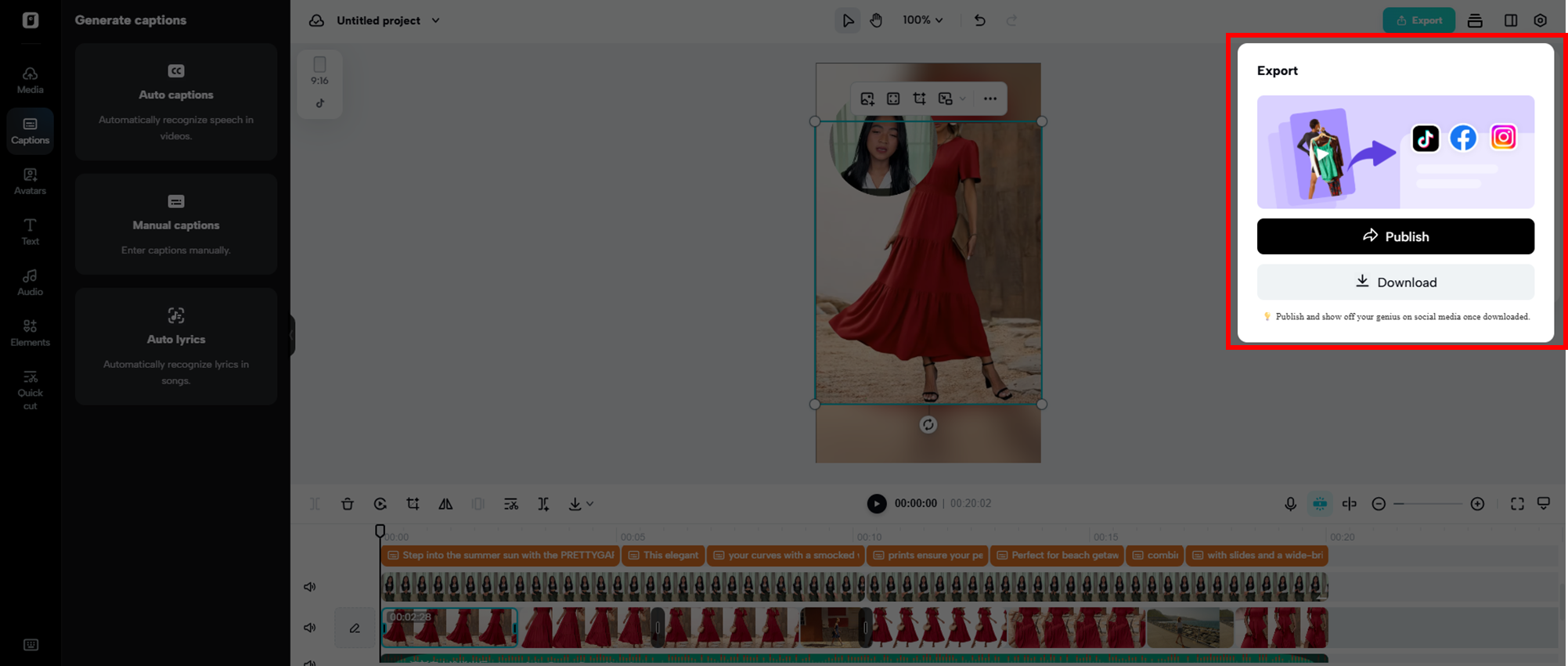
Task: Click the mirror flip icon
Action: 445,504
